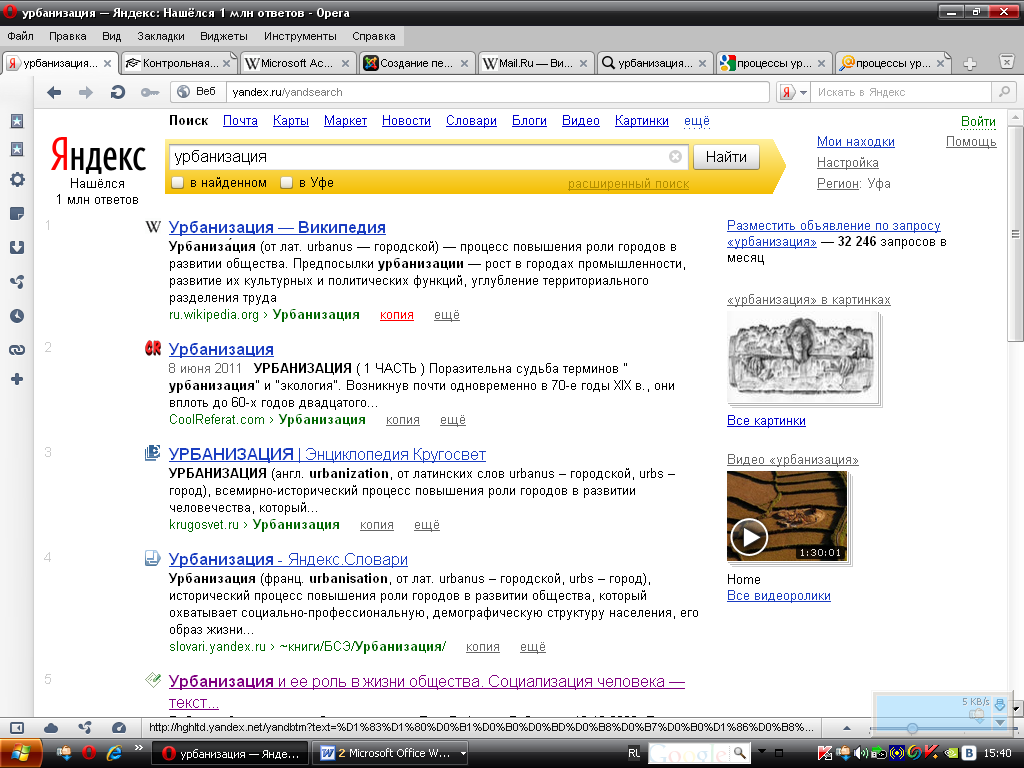Image resolution: width=1024 pixels, height=768 pixels.
Task: Open the копия cached Wikipedia link
Action: point(396,315)
